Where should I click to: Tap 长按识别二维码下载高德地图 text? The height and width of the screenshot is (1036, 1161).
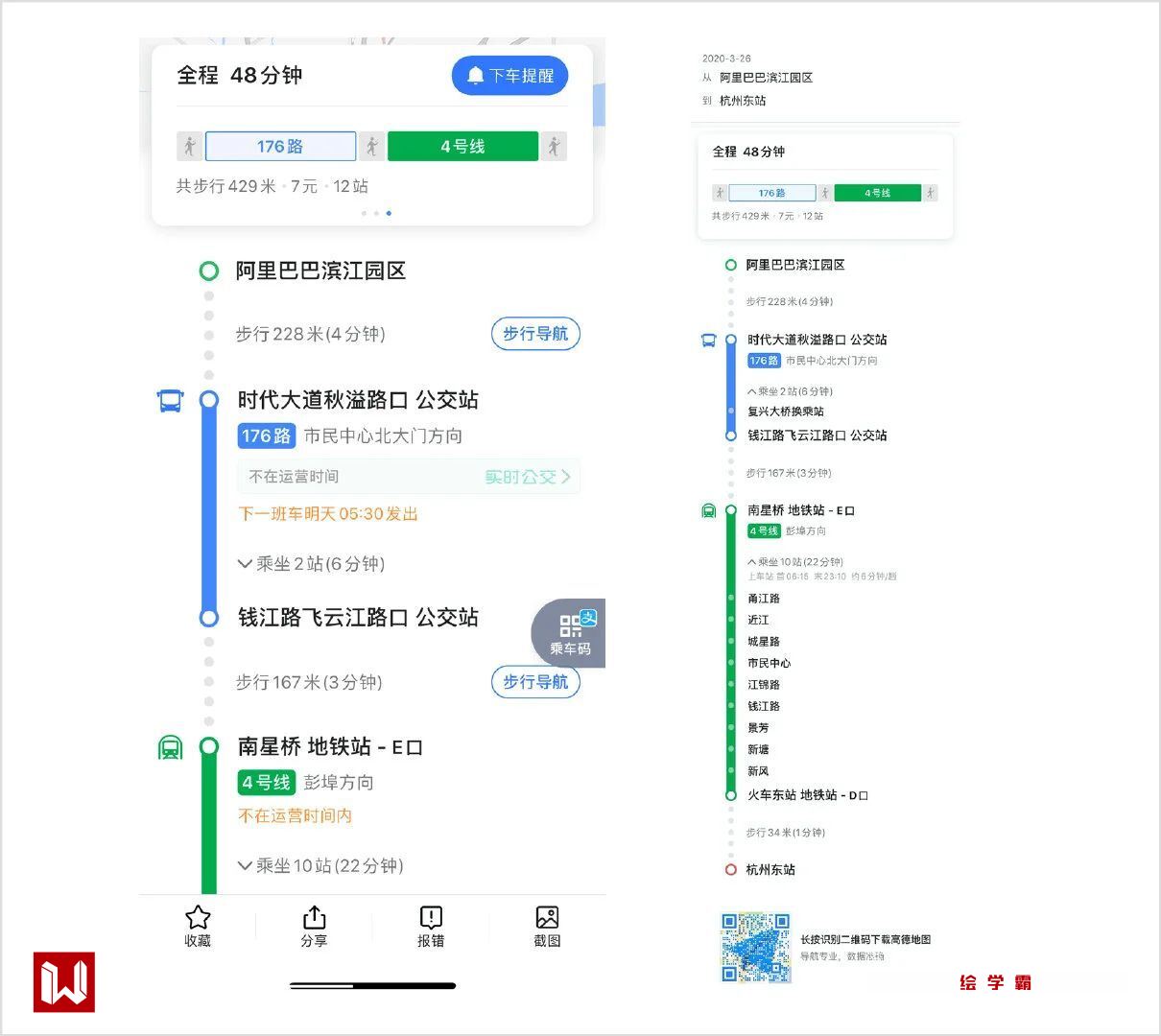coord(865,939)
